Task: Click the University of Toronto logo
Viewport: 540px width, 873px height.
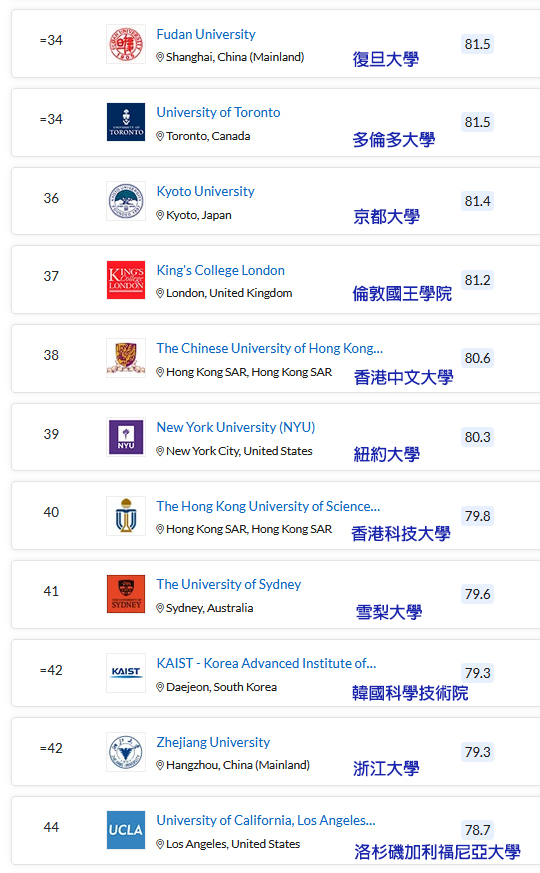Action: tap(126, 122)
